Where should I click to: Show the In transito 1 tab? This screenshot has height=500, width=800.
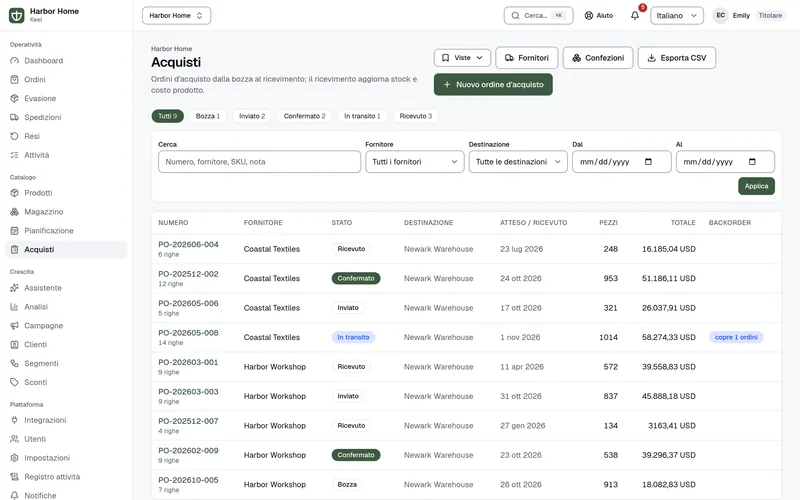362,116
